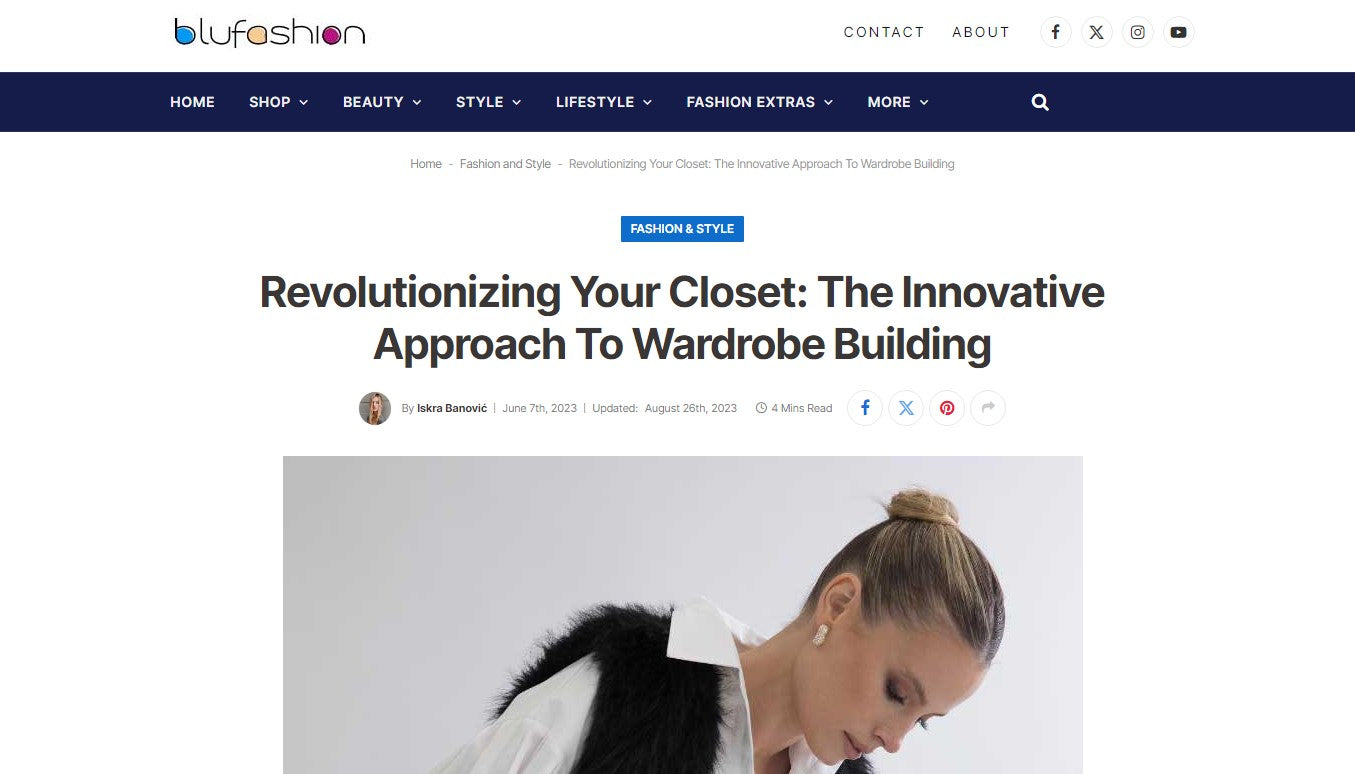Share article on Facebook below the title
The height and width of the screenshot is (774, 1355).
click(x=865, y=408)
